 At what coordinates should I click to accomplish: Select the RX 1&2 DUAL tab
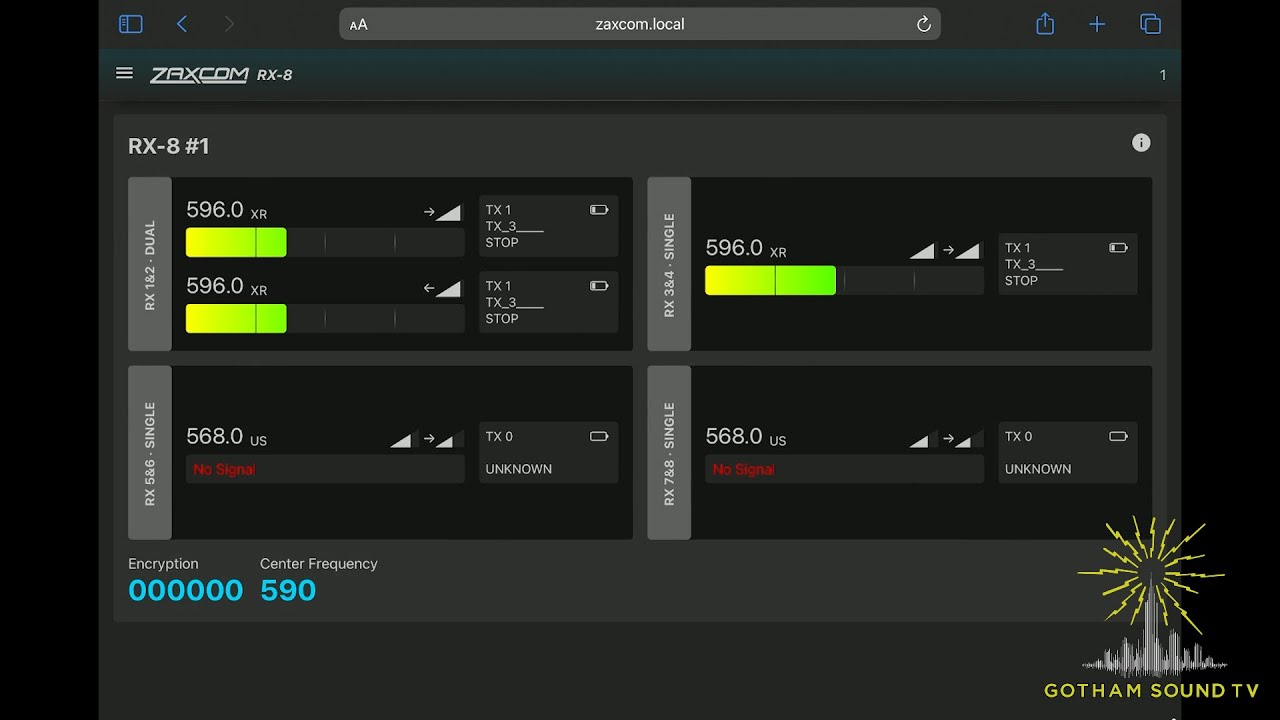[150, 264]
